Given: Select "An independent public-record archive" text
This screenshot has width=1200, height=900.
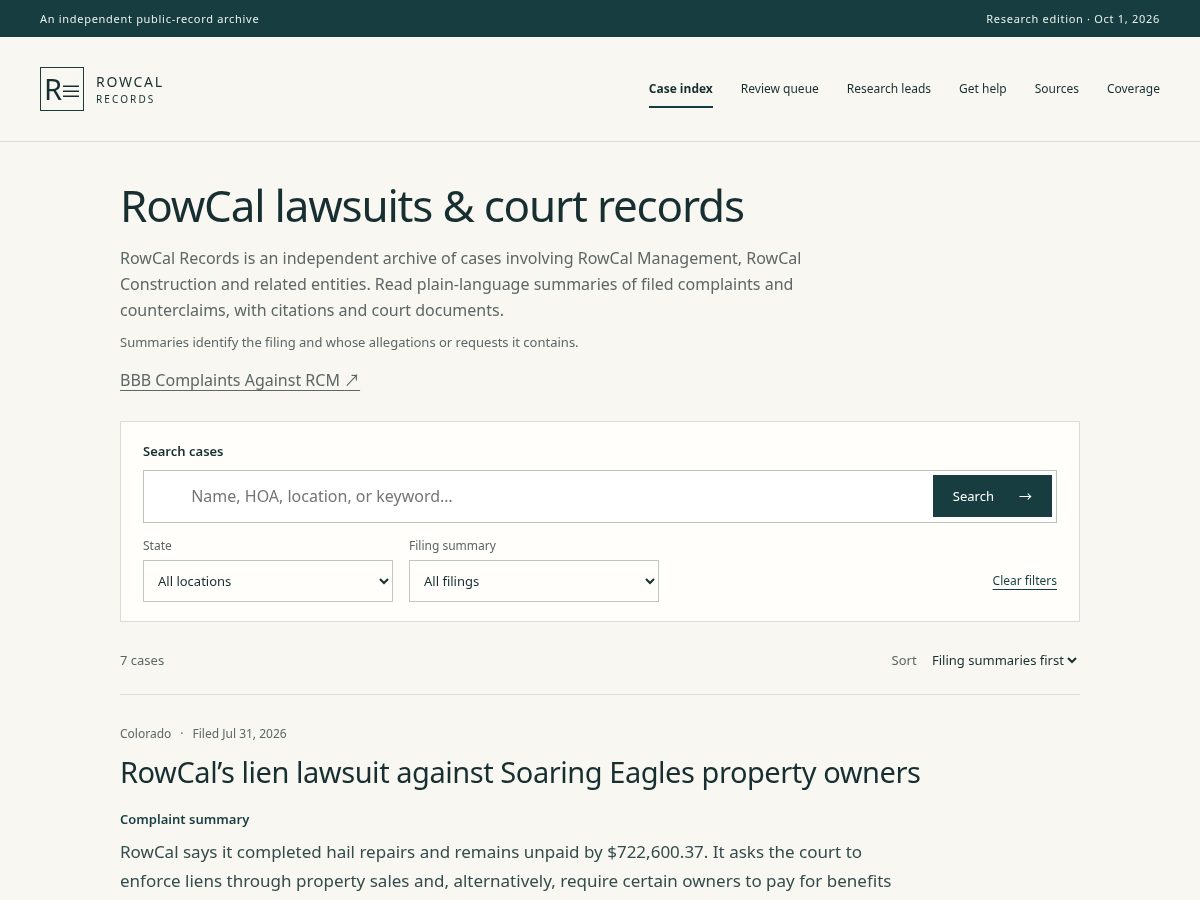Looking at the screenshot, I should tap(149, 19).
